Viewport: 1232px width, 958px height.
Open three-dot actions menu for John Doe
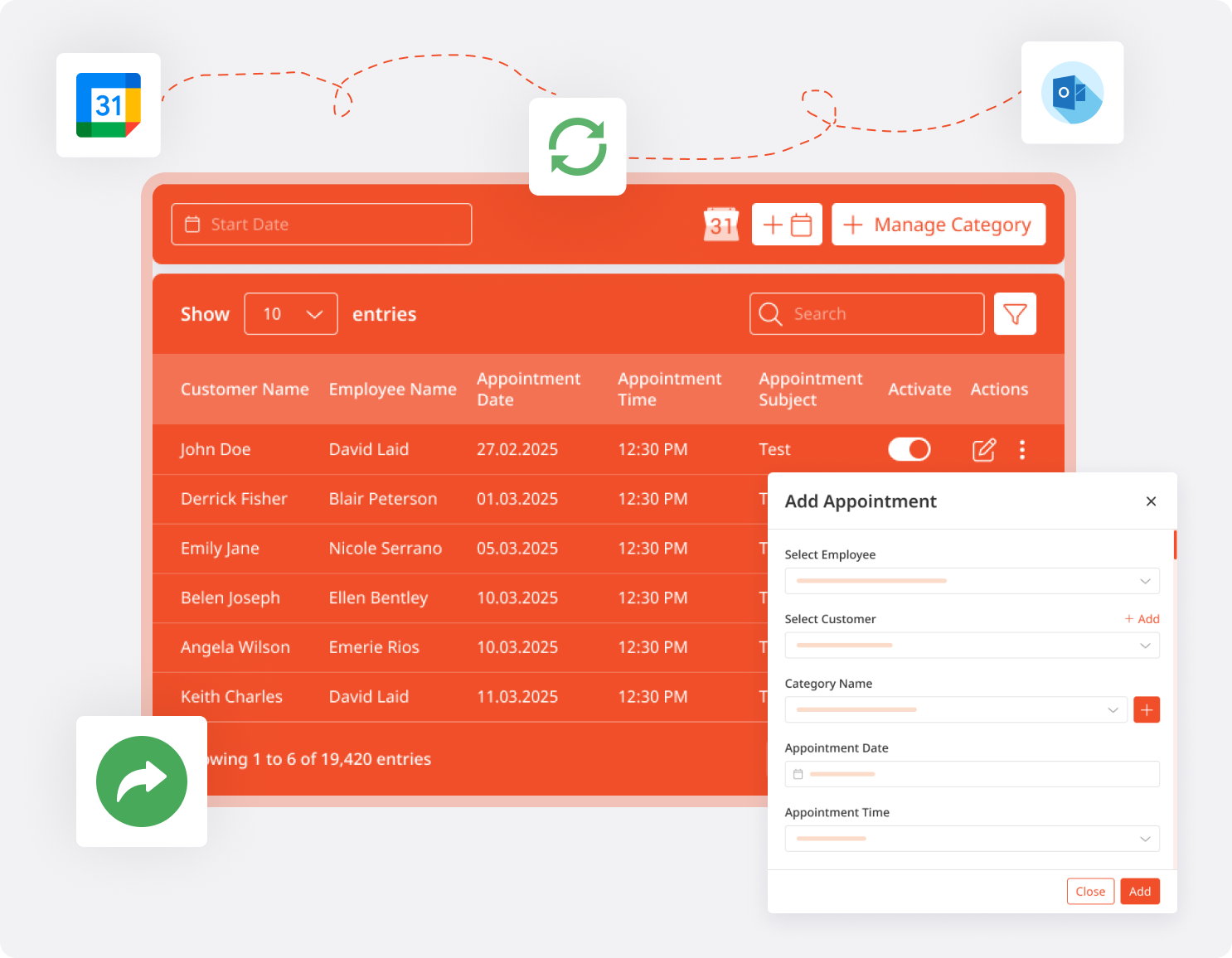1022,449
